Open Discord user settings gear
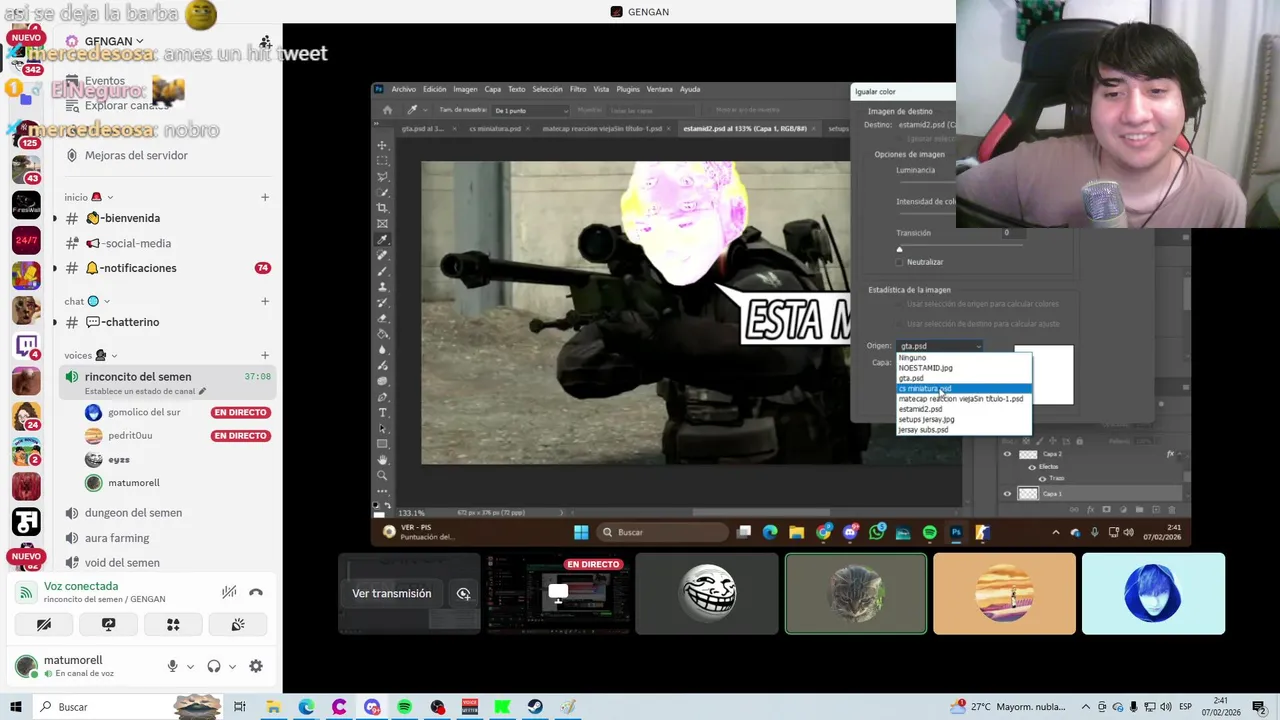The image size is (1280, 720). point(256,666)
